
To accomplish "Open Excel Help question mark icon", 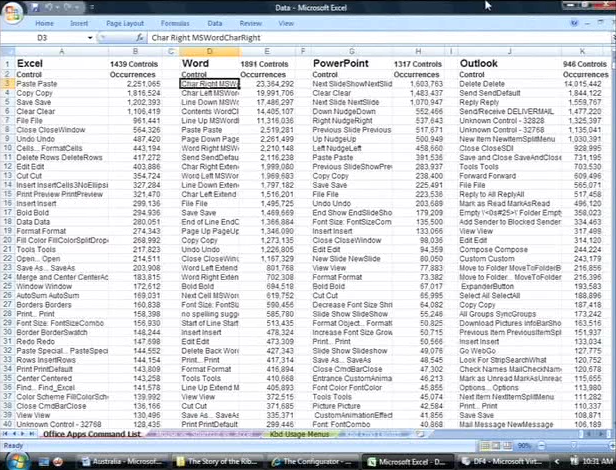I will [576, 22].
